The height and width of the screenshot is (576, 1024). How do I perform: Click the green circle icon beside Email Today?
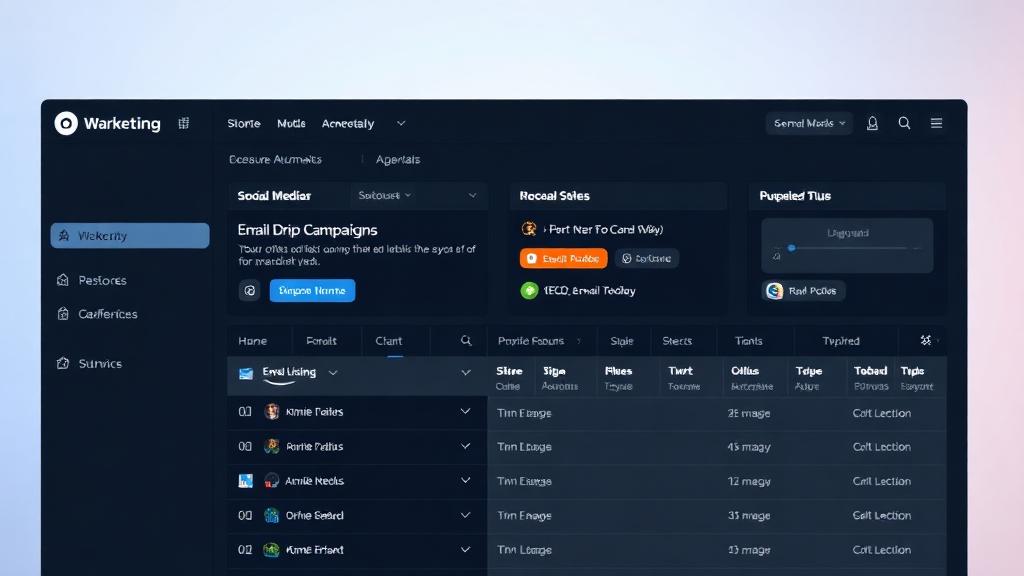click(529, 291)
